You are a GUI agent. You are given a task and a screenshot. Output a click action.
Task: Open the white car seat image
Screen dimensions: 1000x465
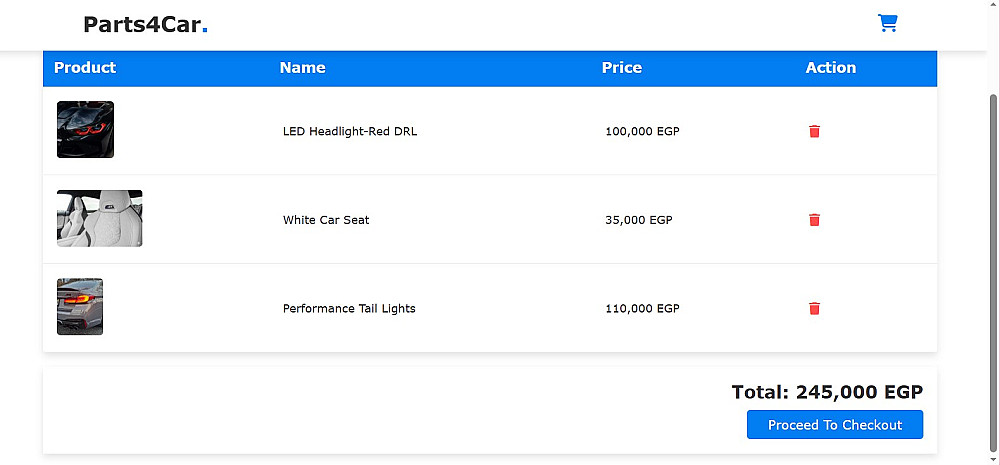pyautogui.click(x=99, y=218)
